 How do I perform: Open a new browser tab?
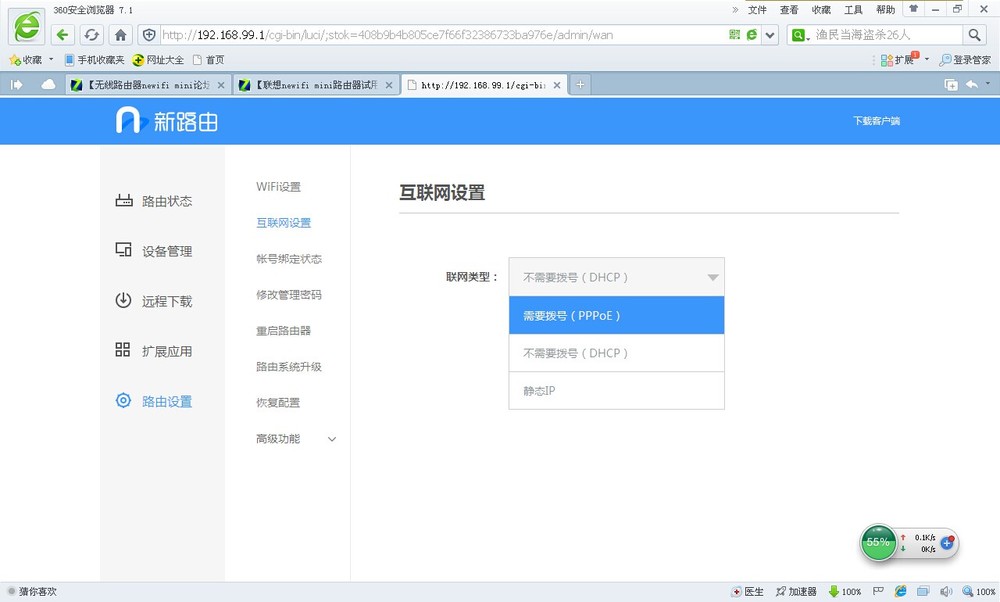579,85
